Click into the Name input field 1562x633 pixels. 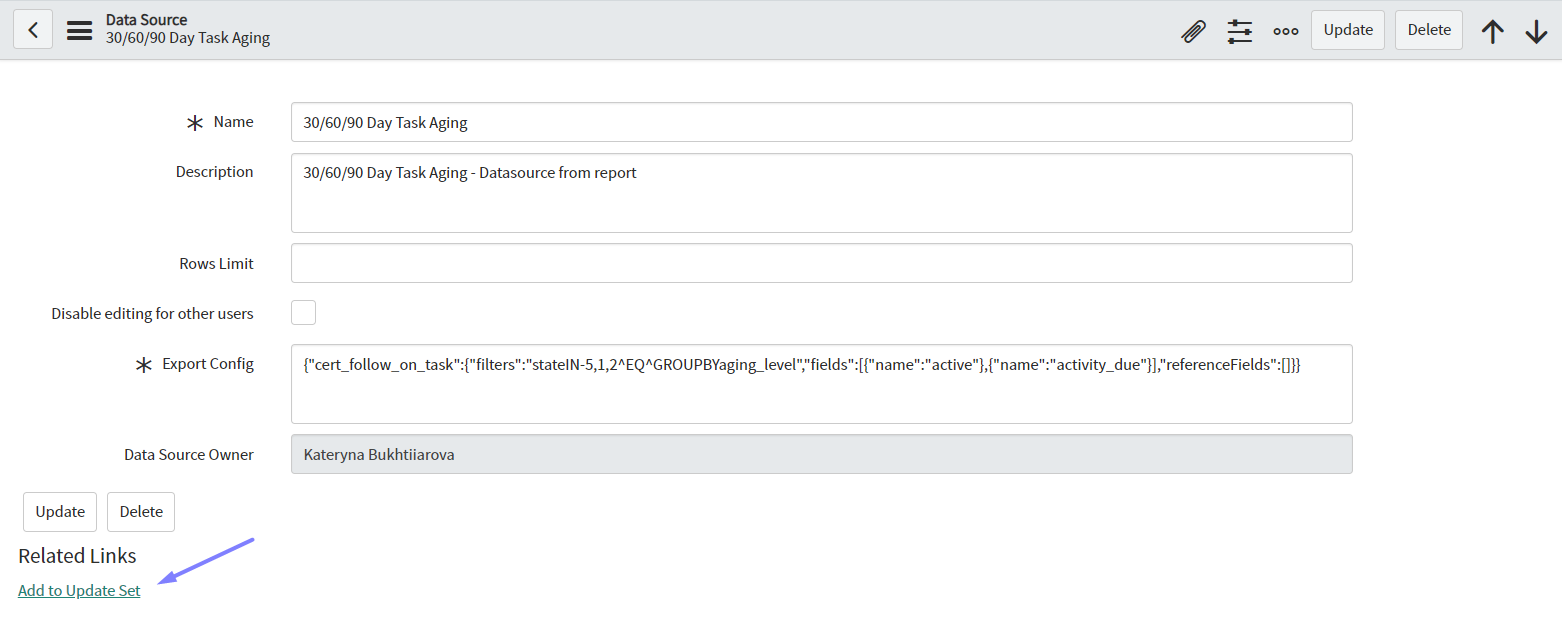[x=820, y=123]
